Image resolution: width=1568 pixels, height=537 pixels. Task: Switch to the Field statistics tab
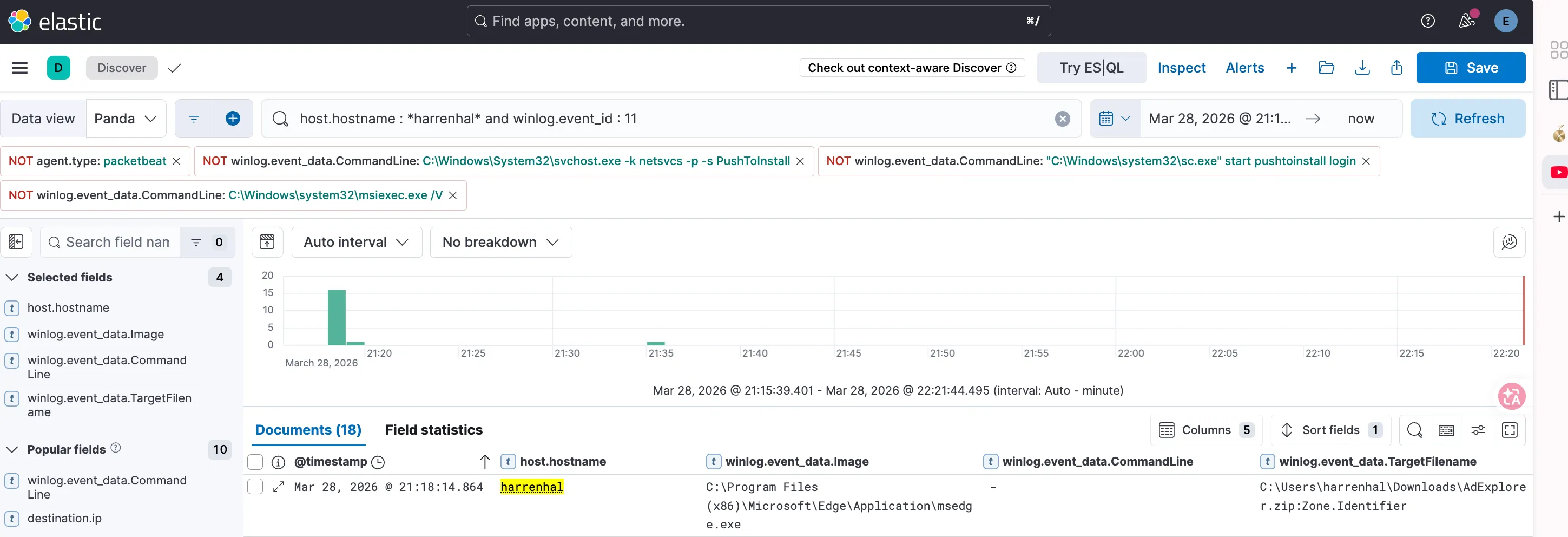click(x=433, y=430)
